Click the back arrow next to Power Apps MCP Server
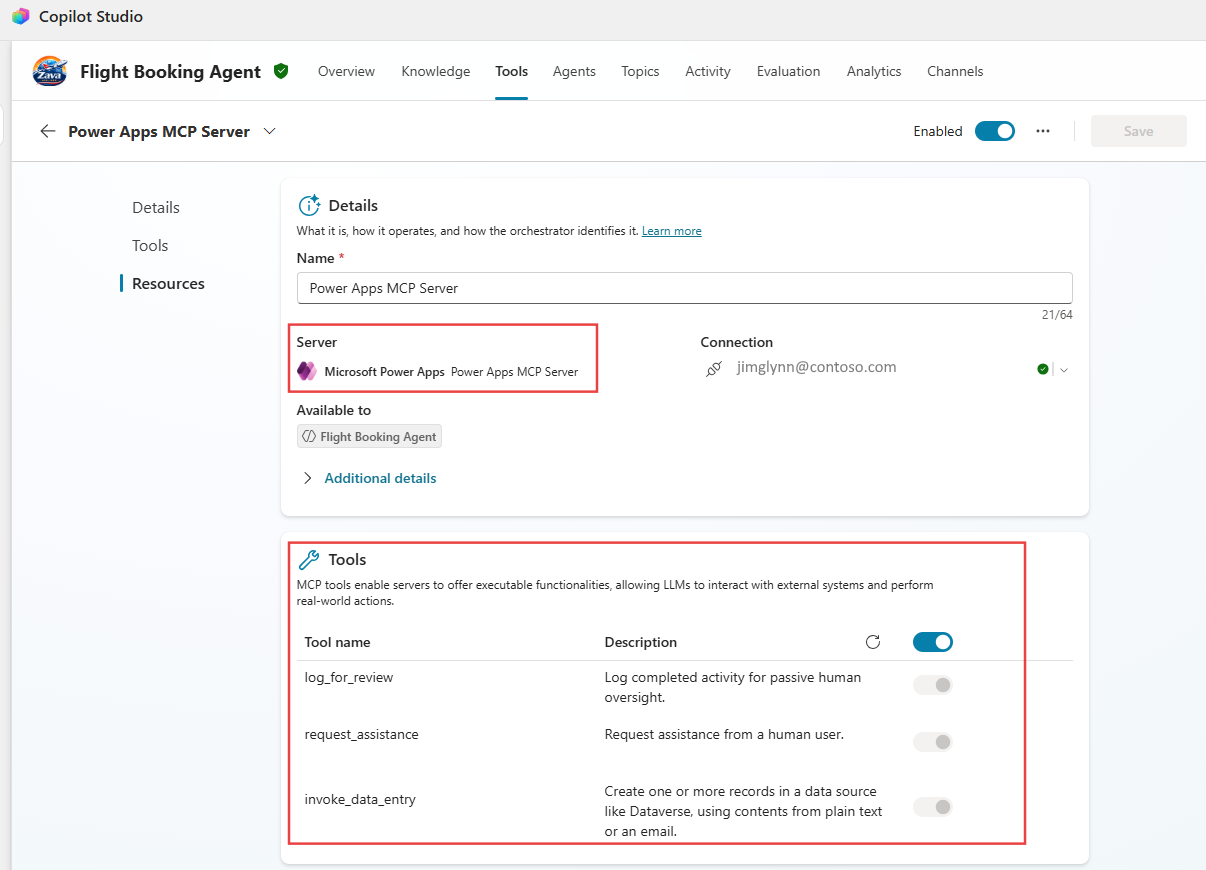The image size is (1206, 870). tap(48, 131)
